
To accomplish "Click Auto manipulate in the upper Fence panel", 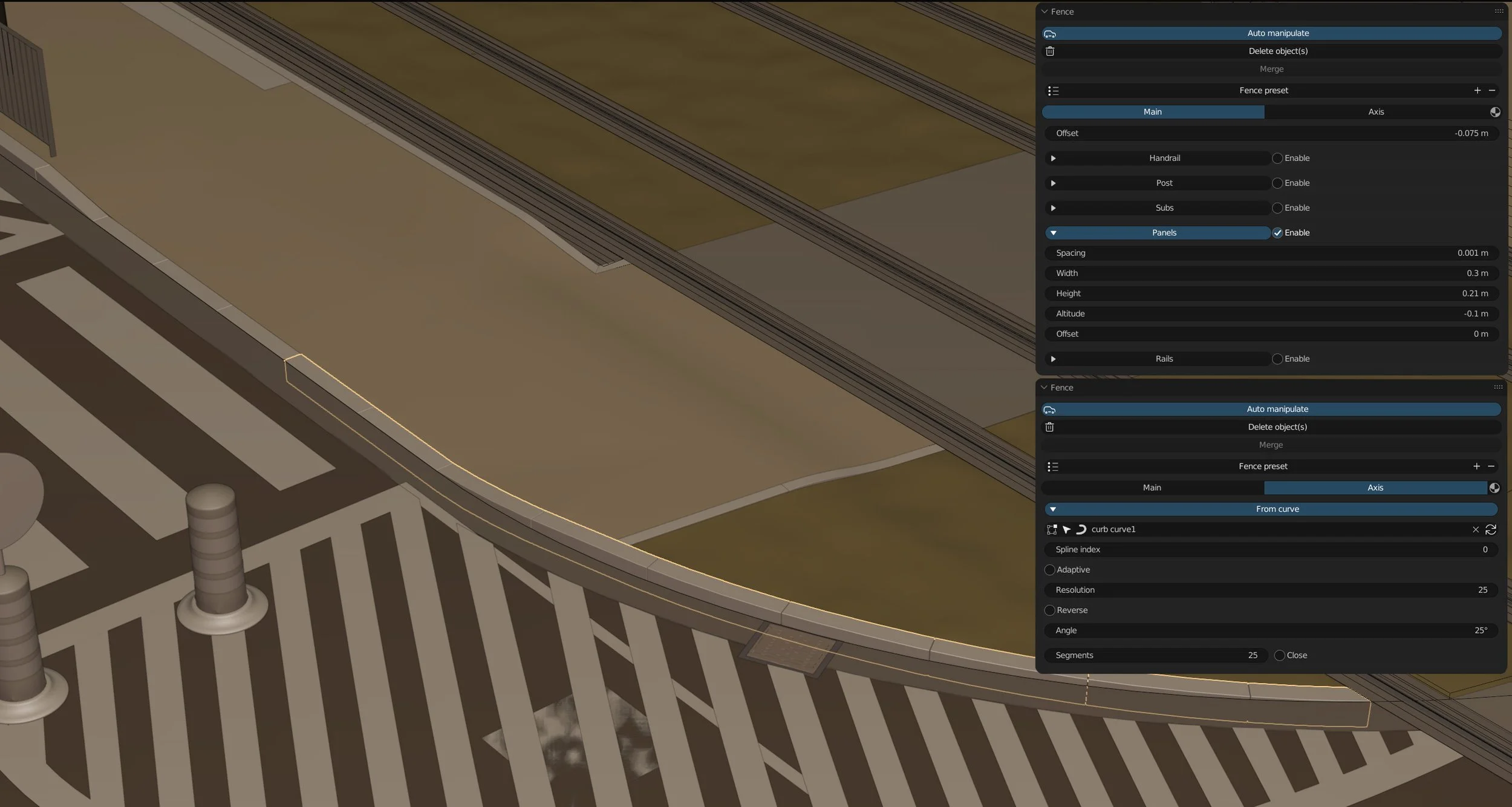I will click(1277, 33).
